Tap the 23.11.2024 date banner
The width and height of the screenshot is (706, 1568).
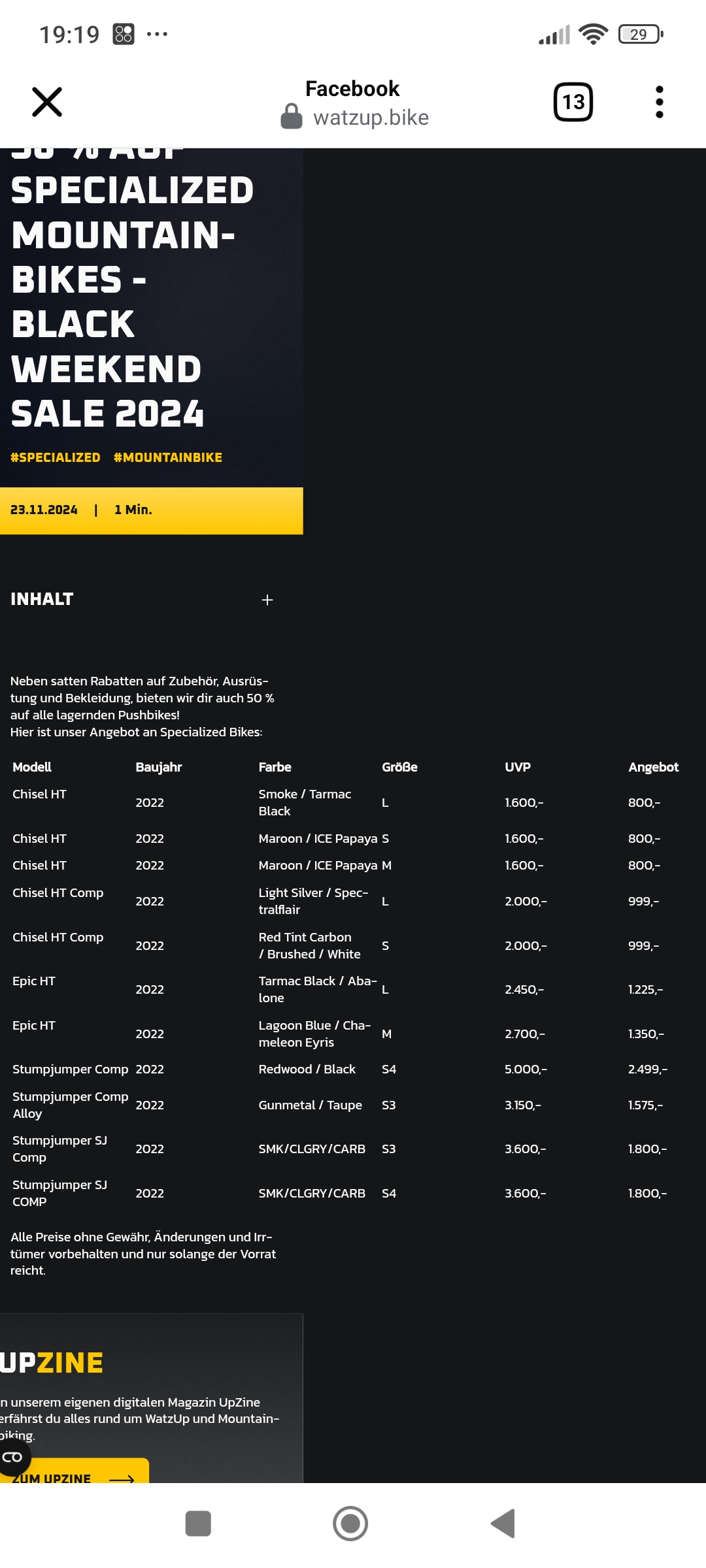point(44,510)
